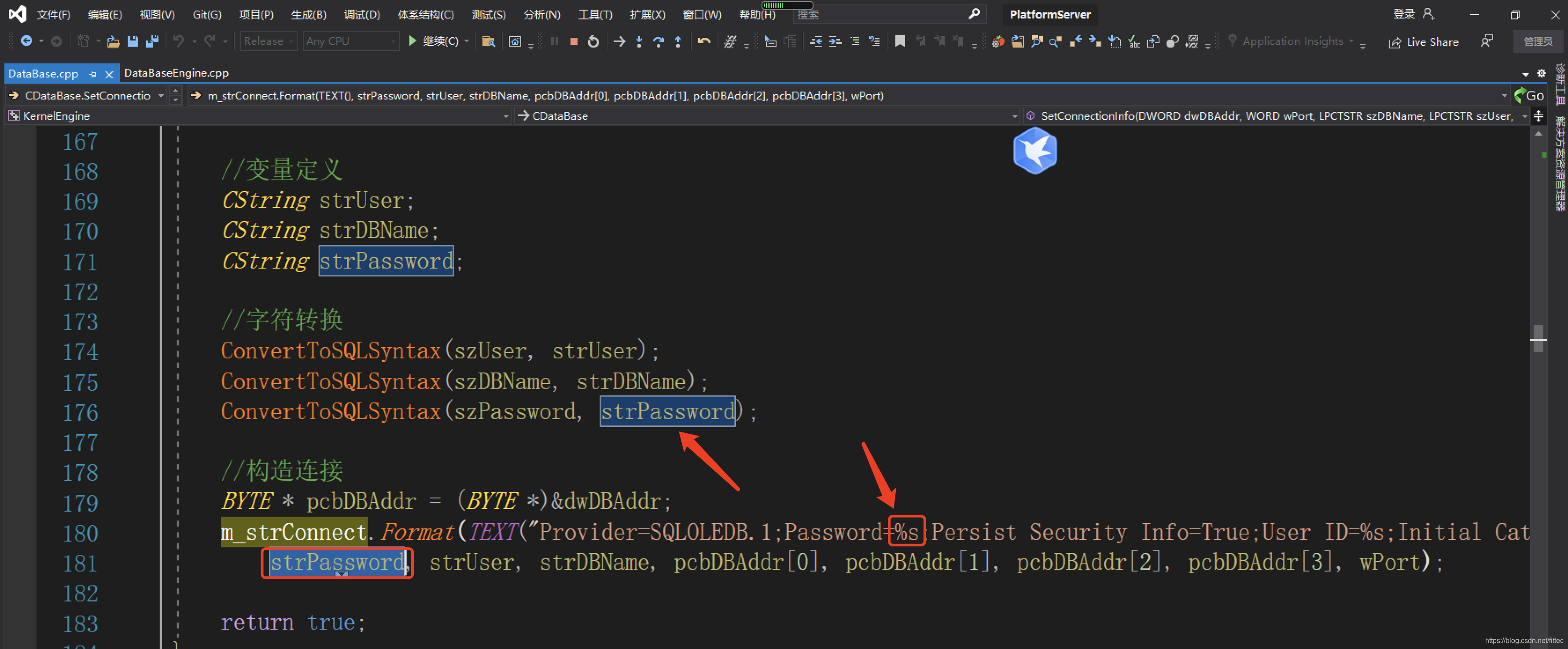This screenshot has height=649, width=1568.
Task: Toggle the pin on DataBase.cpp tab
Action: pyautogui.click(x=92, y=74)
